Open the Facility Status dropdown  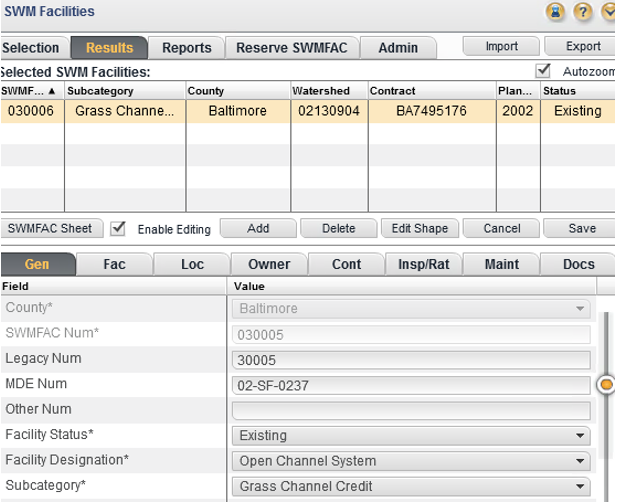coord(411,436)
